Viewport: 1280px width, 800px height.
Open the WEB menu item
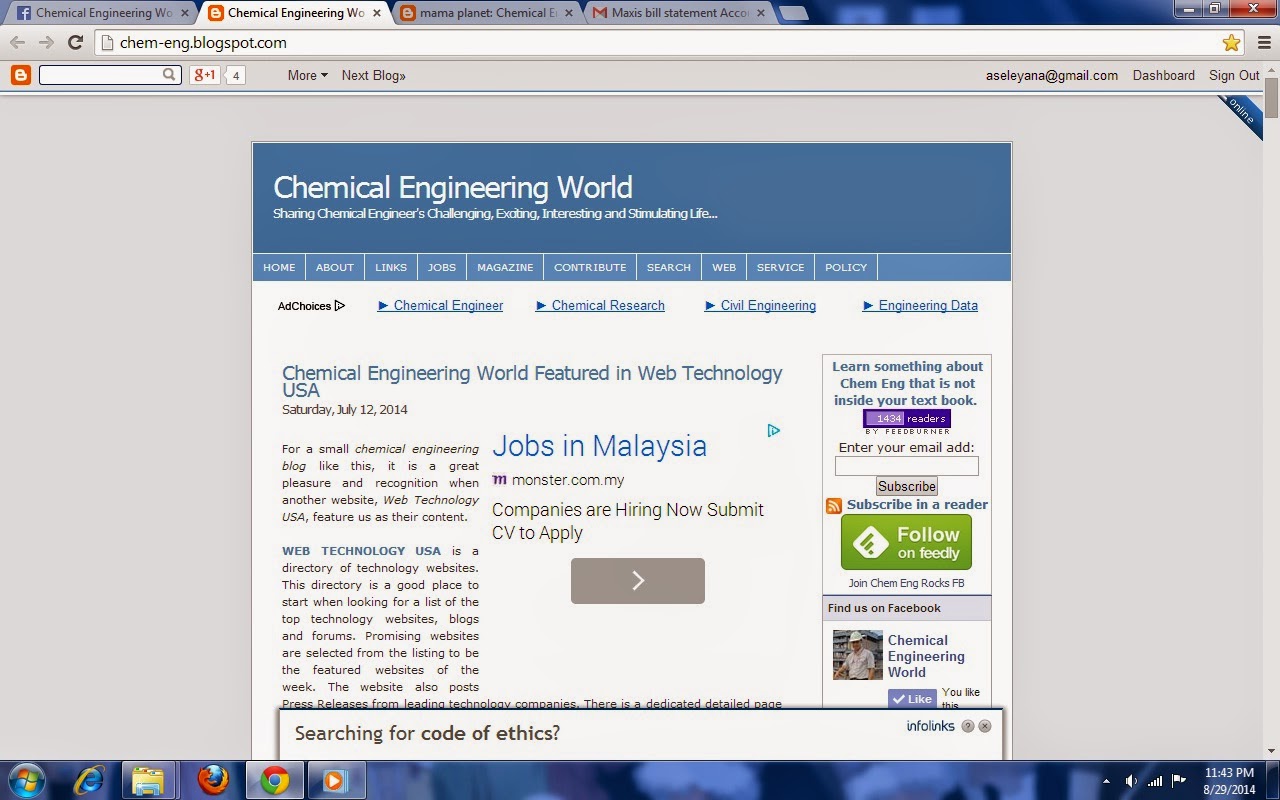724,267
